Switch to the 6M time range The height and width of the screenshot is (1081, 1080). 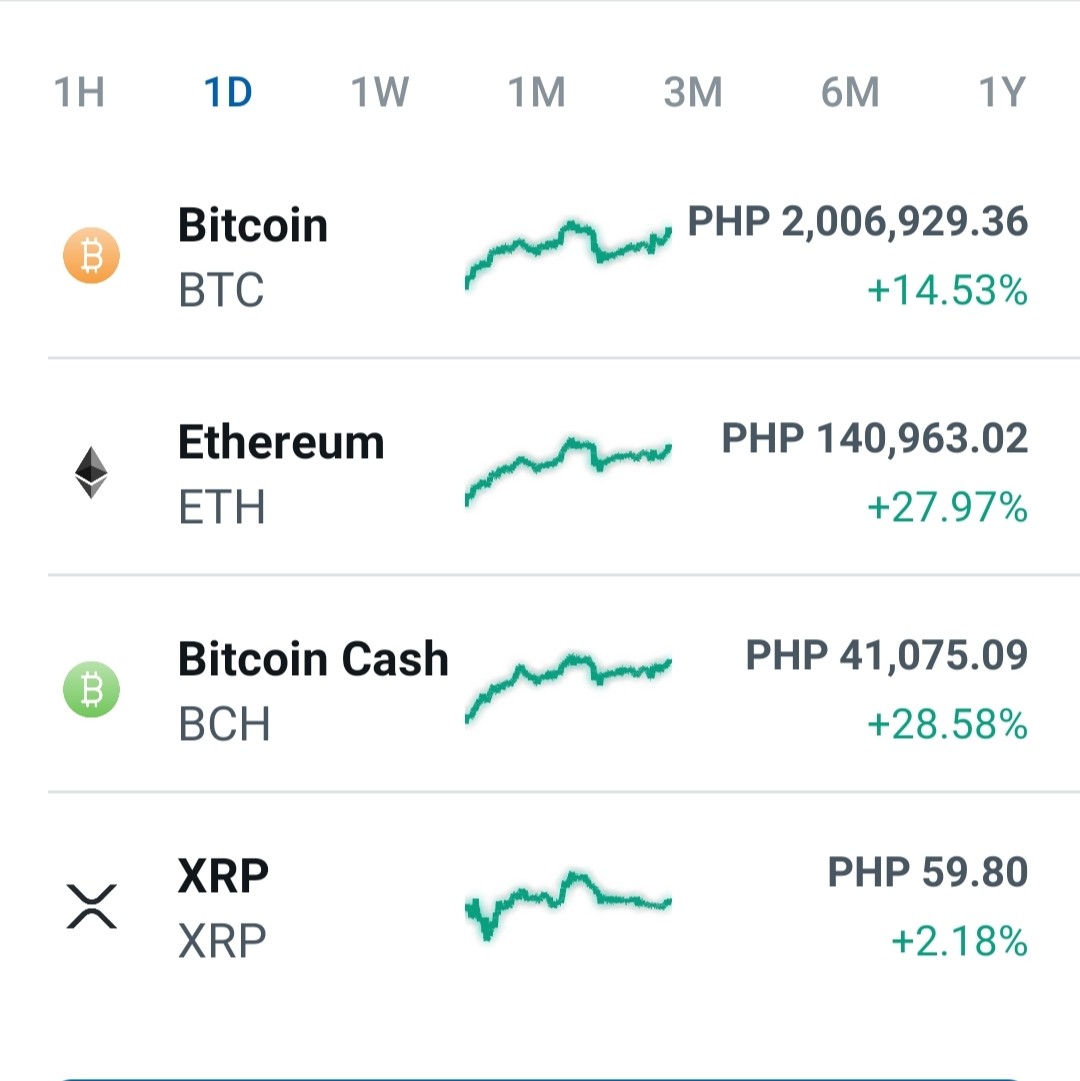tap(850, 92)
